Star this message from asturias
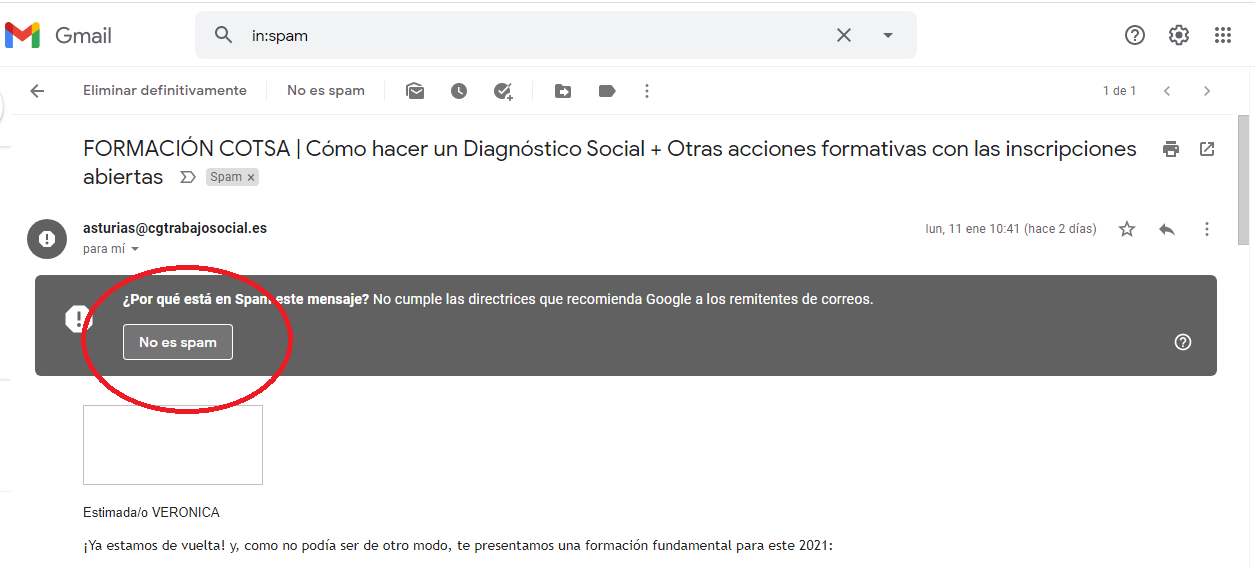 (x=1127, y=229)
